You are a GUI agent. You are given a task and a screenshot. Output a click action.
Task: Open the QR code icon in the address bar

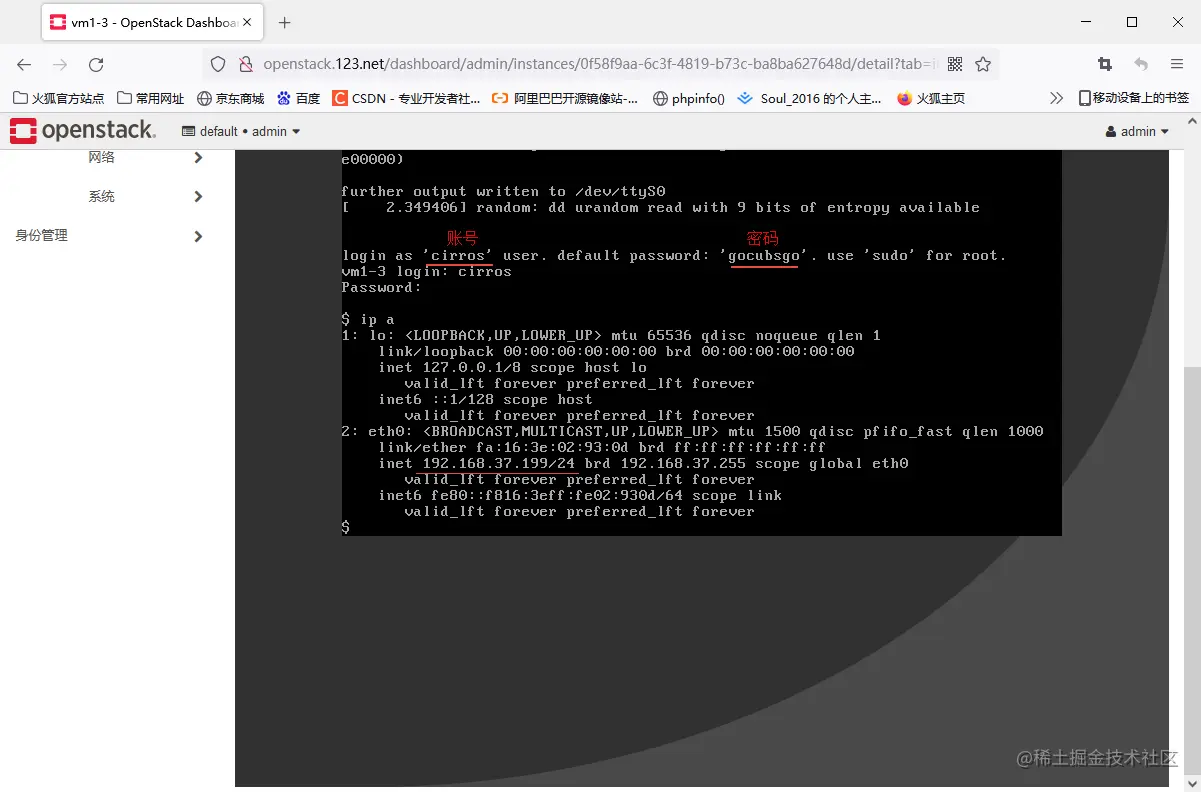955,64
